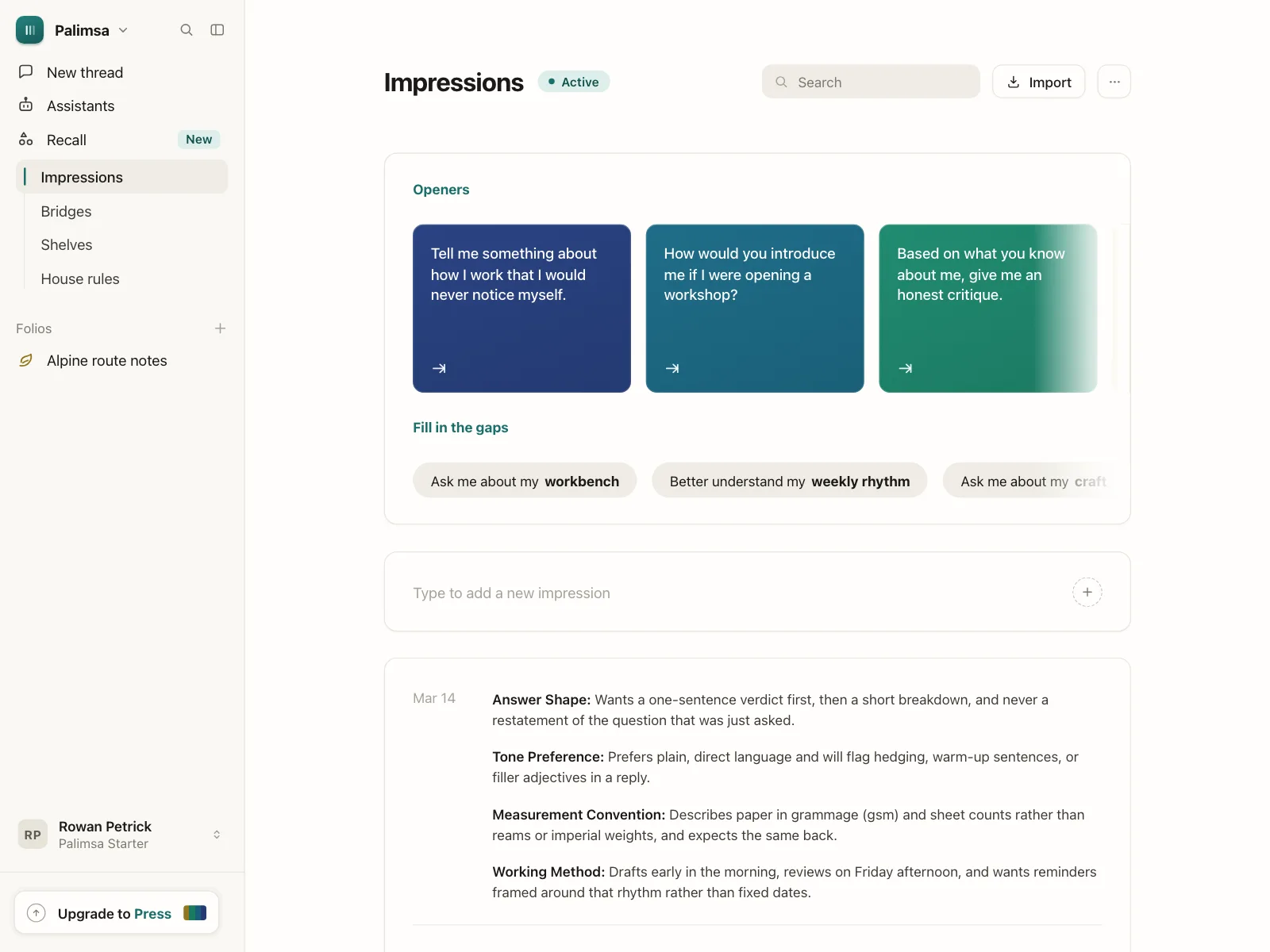Click the leaf icon for Alpine route notes
Viewport: 1270px width, 952px height.
click(x=26, y=361)
